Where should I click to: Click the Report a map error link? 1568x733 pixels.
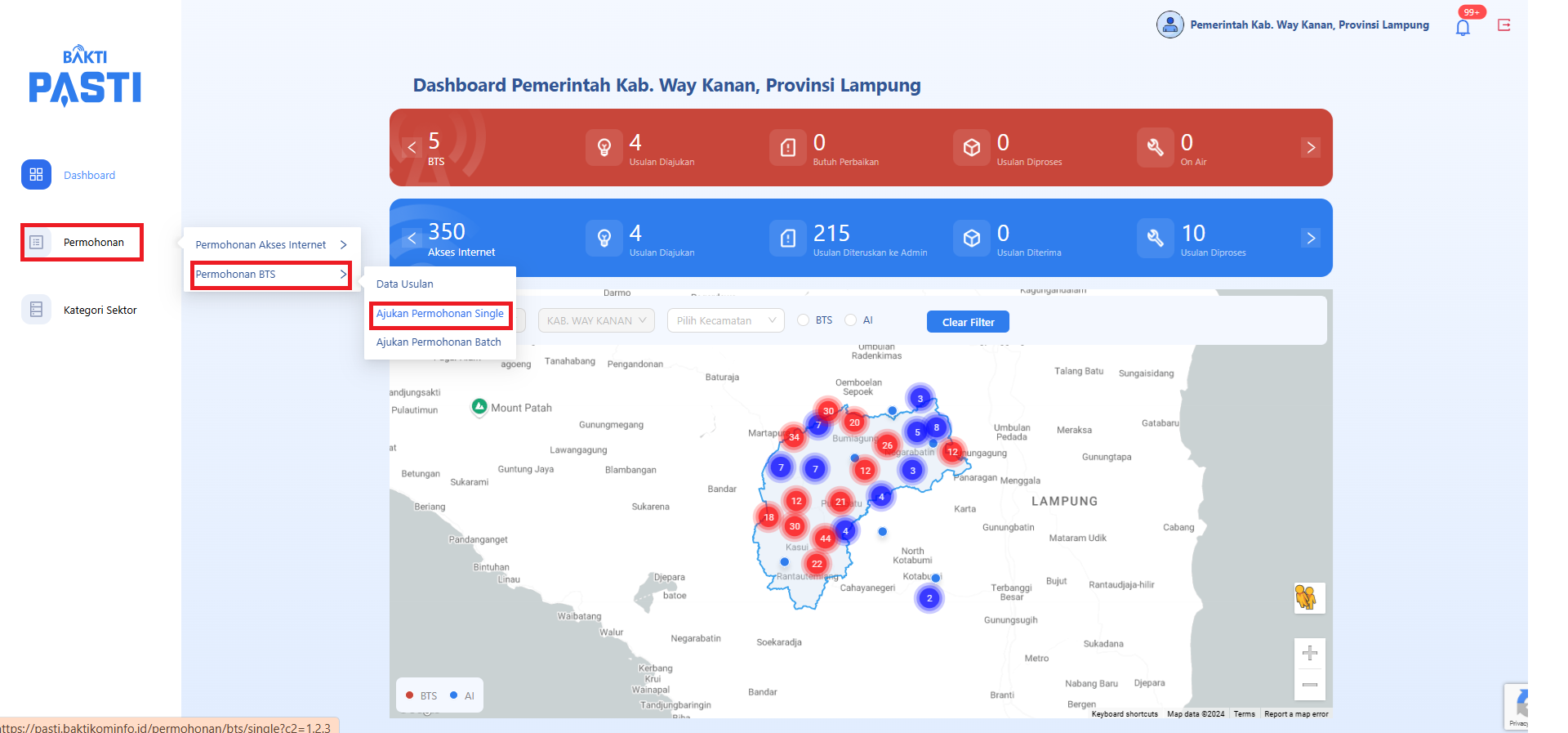pyautogui.click(x=1296, y=714)
